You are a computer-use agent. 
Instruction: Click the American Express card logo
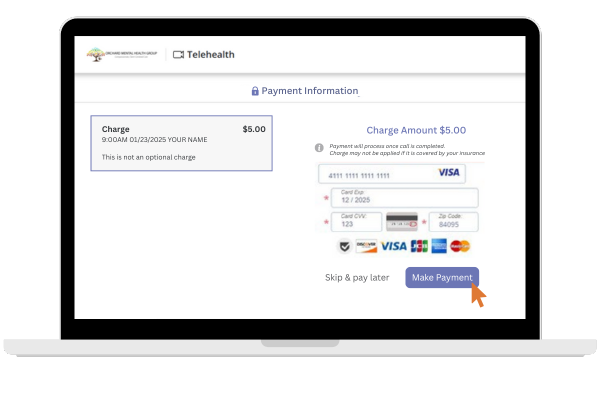(439, 246)
